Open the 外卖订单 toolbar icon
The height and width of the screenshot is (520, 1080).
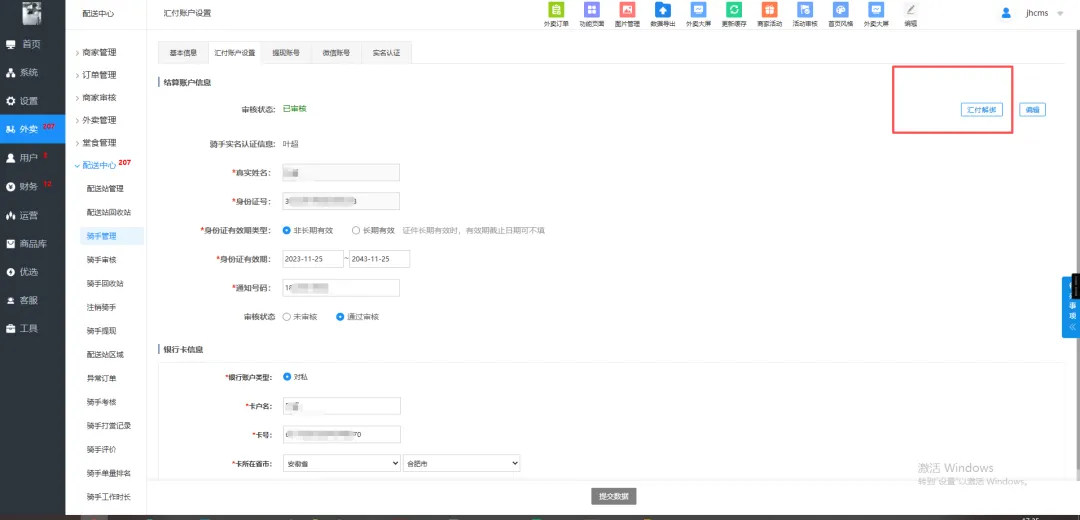[x=557, y=11]
